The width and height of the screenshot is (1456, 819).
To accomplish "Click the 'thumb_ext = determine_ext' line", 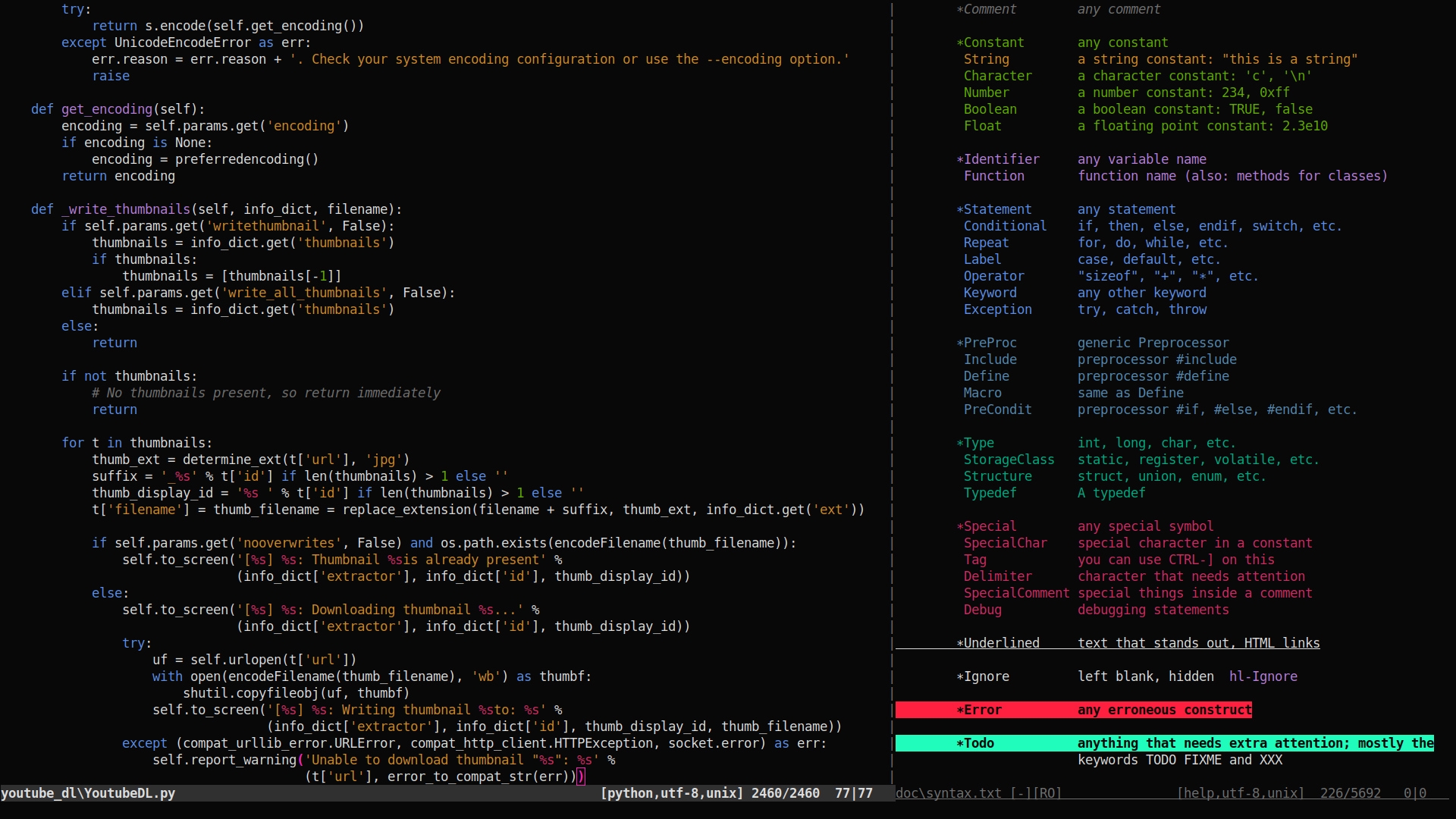I will click(250, 460).
